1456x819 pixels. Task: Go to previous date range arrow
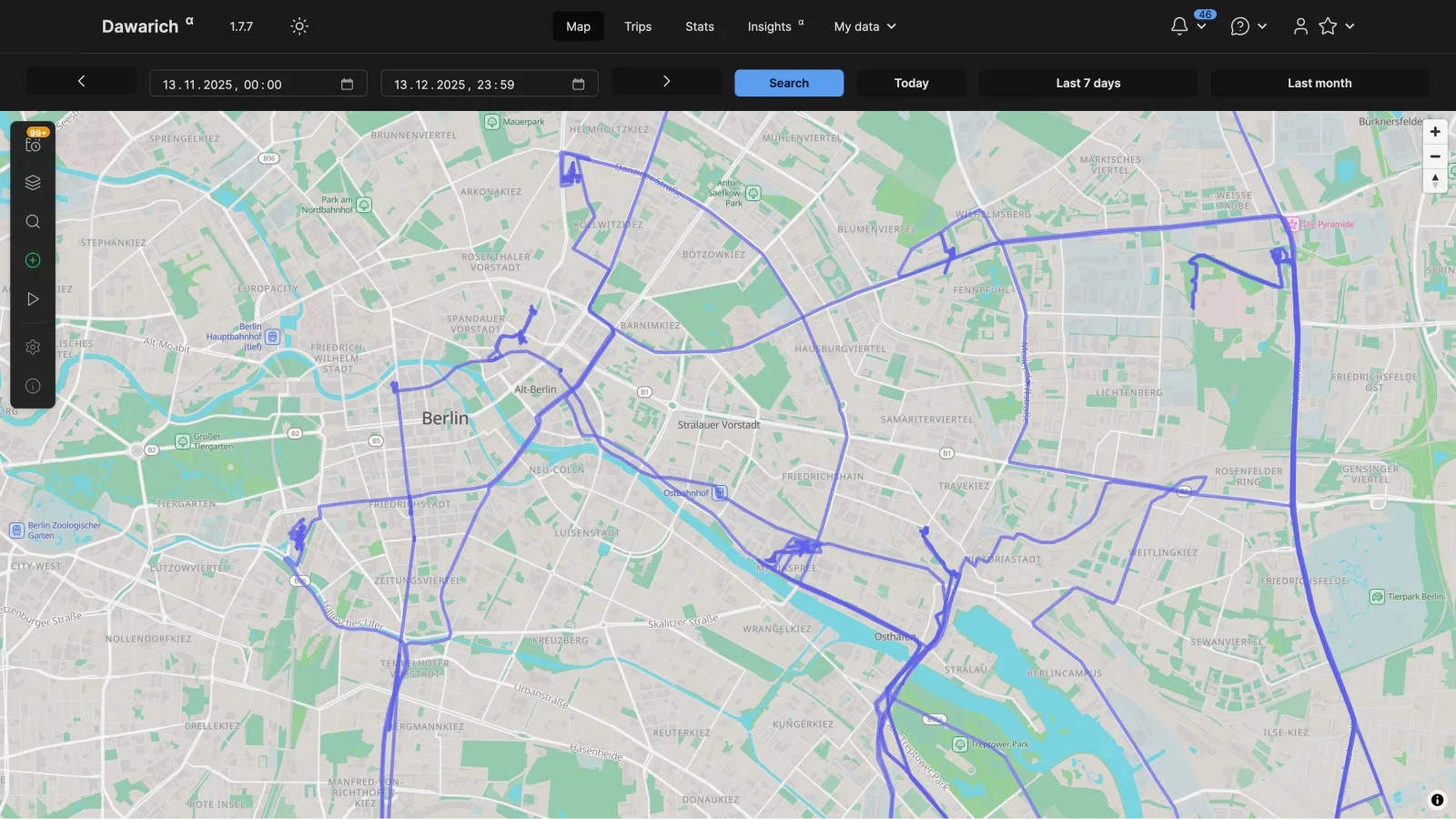[81, 82]
